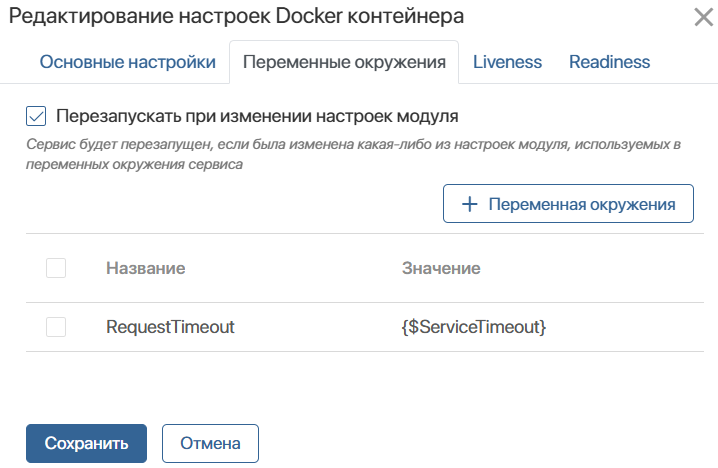Image resolution: width=718 pixels, height=468 pixels.
Task: Click the Перезапускать при изменении настроек модуля label
Action: pos(257,116)
